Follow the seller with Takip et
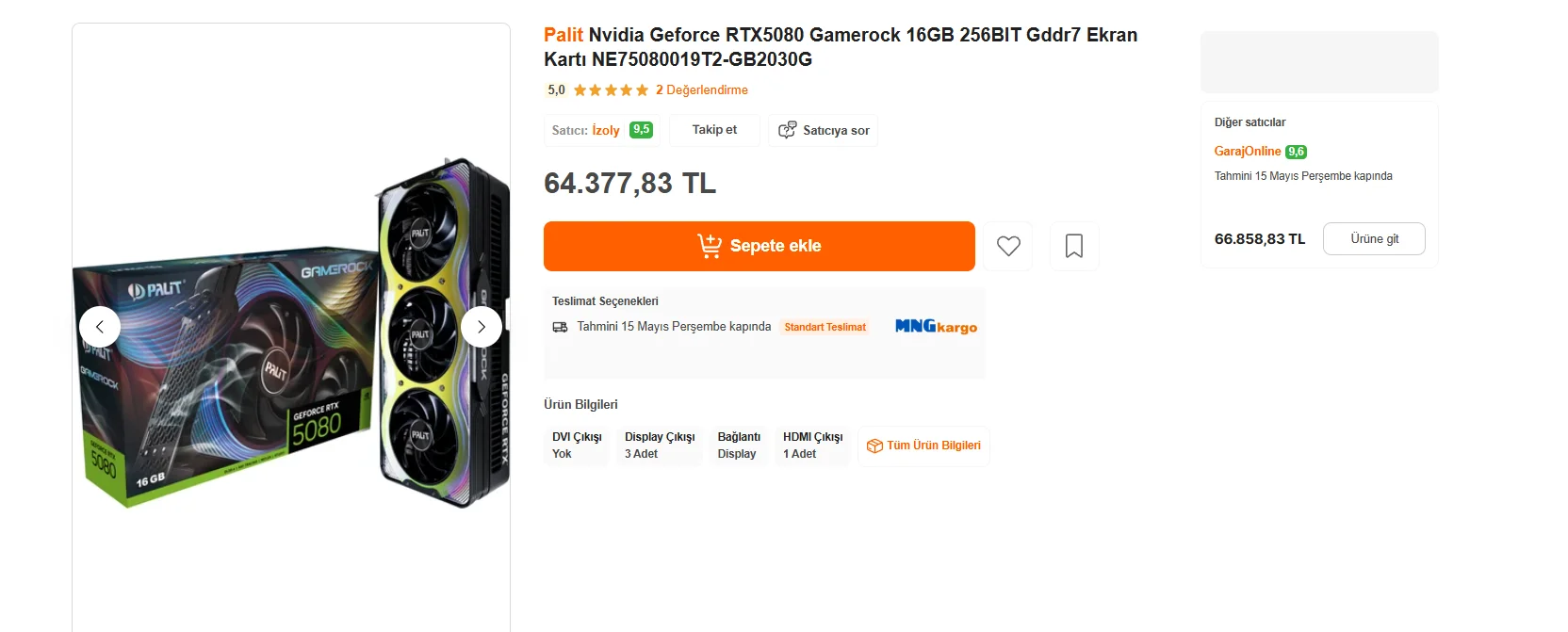1568x632 pixels. click(714, 130)
